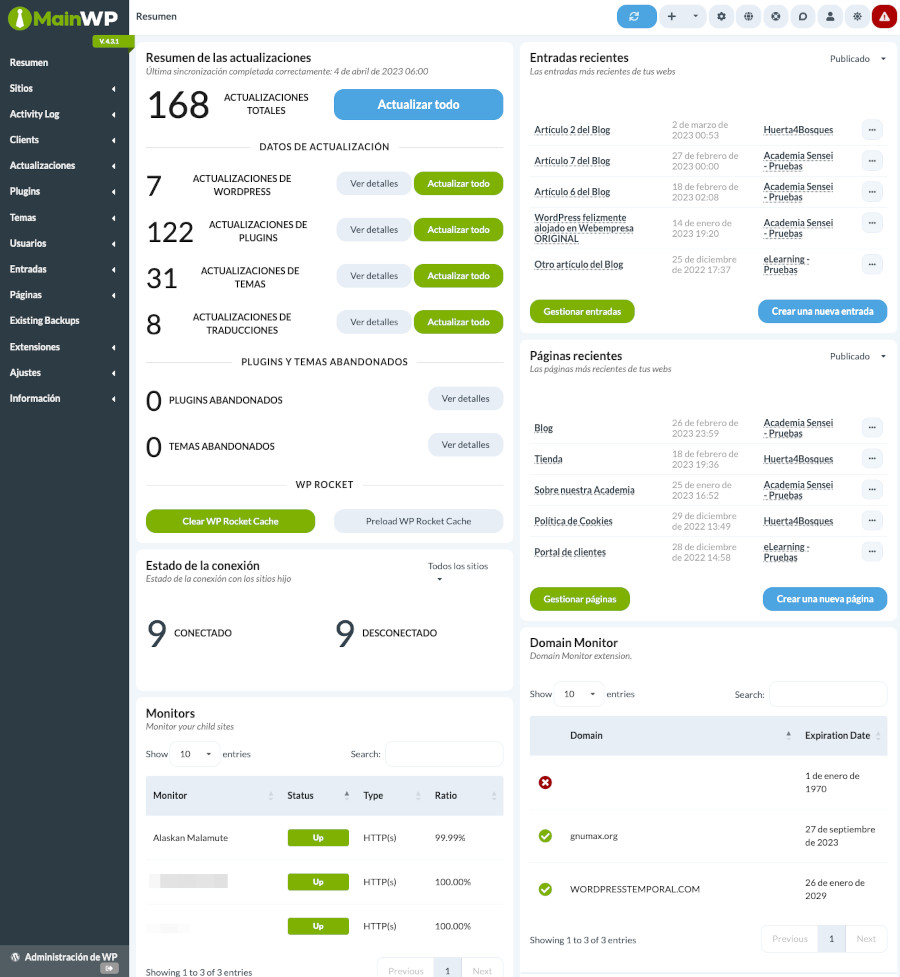Image resolution: width=900 pixels, height=977 pixels.
Task: Open Información in sidebar menu
Action: [35, 398]
